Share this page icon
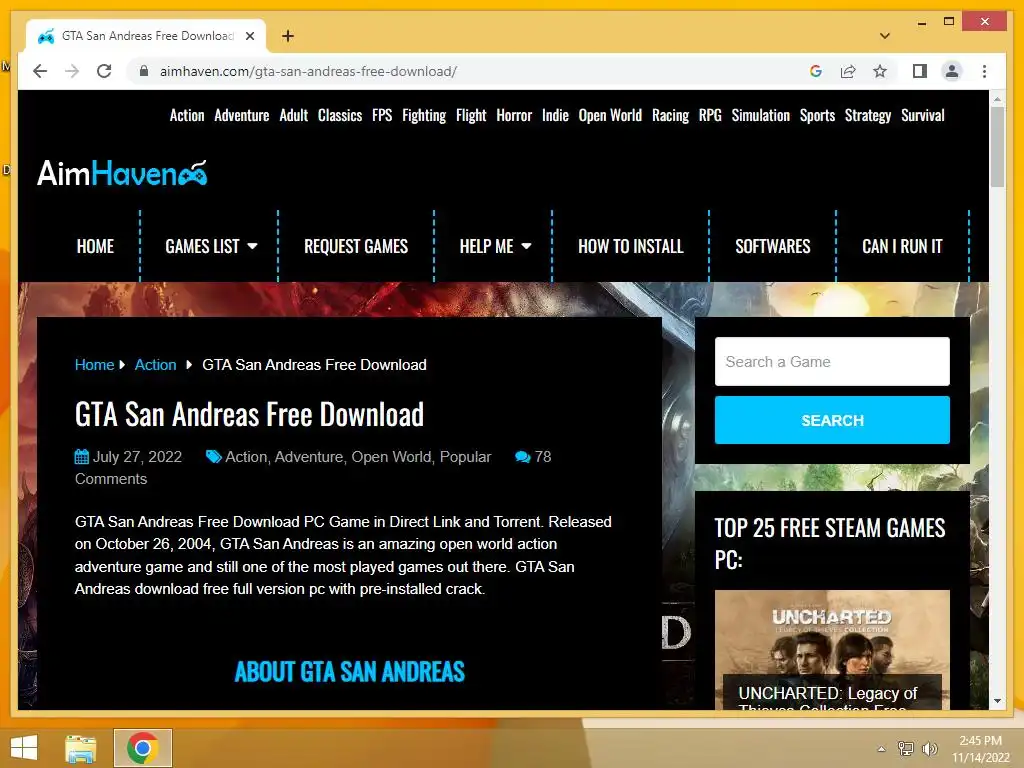This screenshot has height=768, width=1024. click(848, 71)
